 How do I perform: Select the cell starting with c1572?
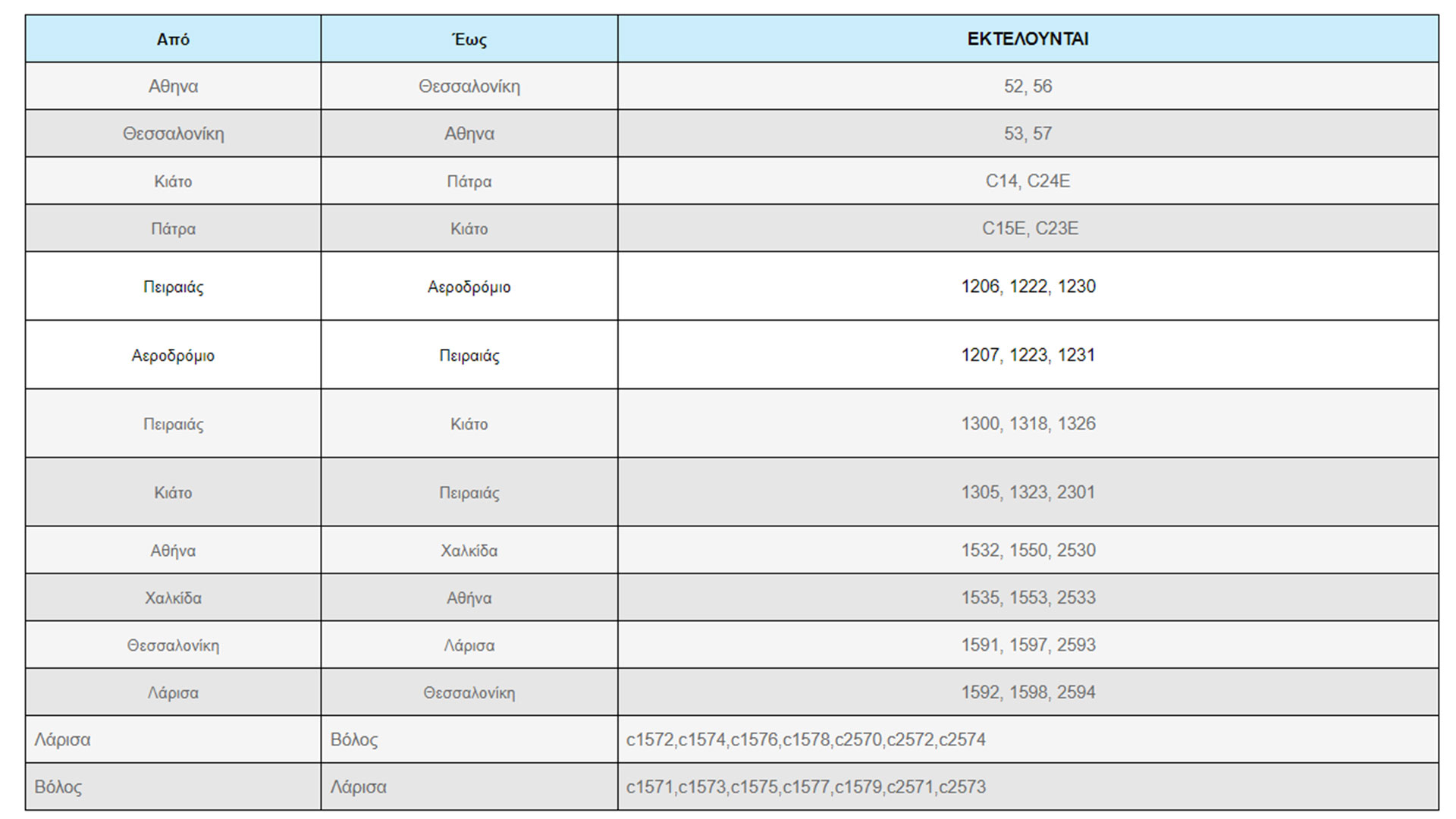coord(805,739)
